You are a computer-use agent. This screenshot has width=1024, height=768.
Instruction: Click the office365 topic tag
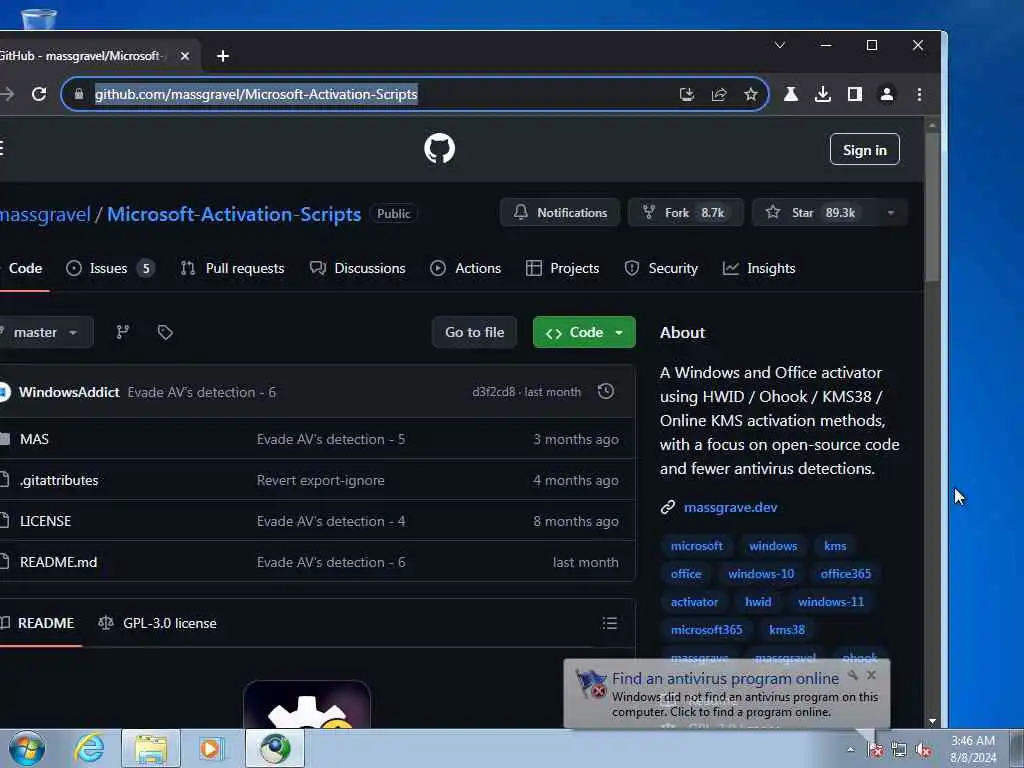tap(846, 574)
